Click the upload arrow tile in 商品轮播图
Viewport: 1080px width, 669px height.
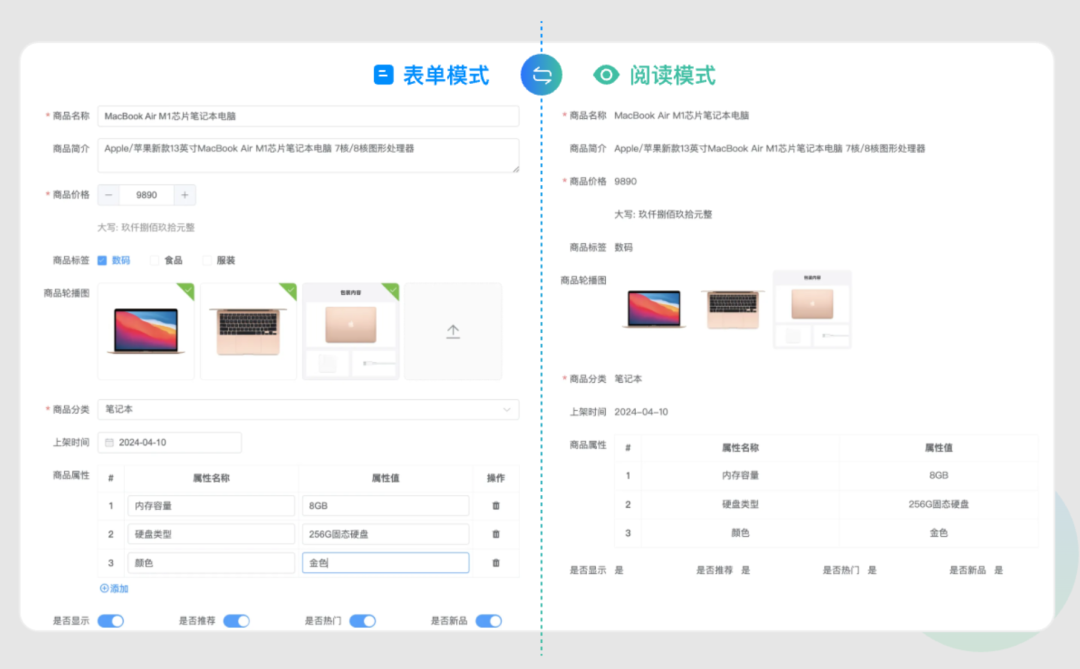(x=453, y=331)
